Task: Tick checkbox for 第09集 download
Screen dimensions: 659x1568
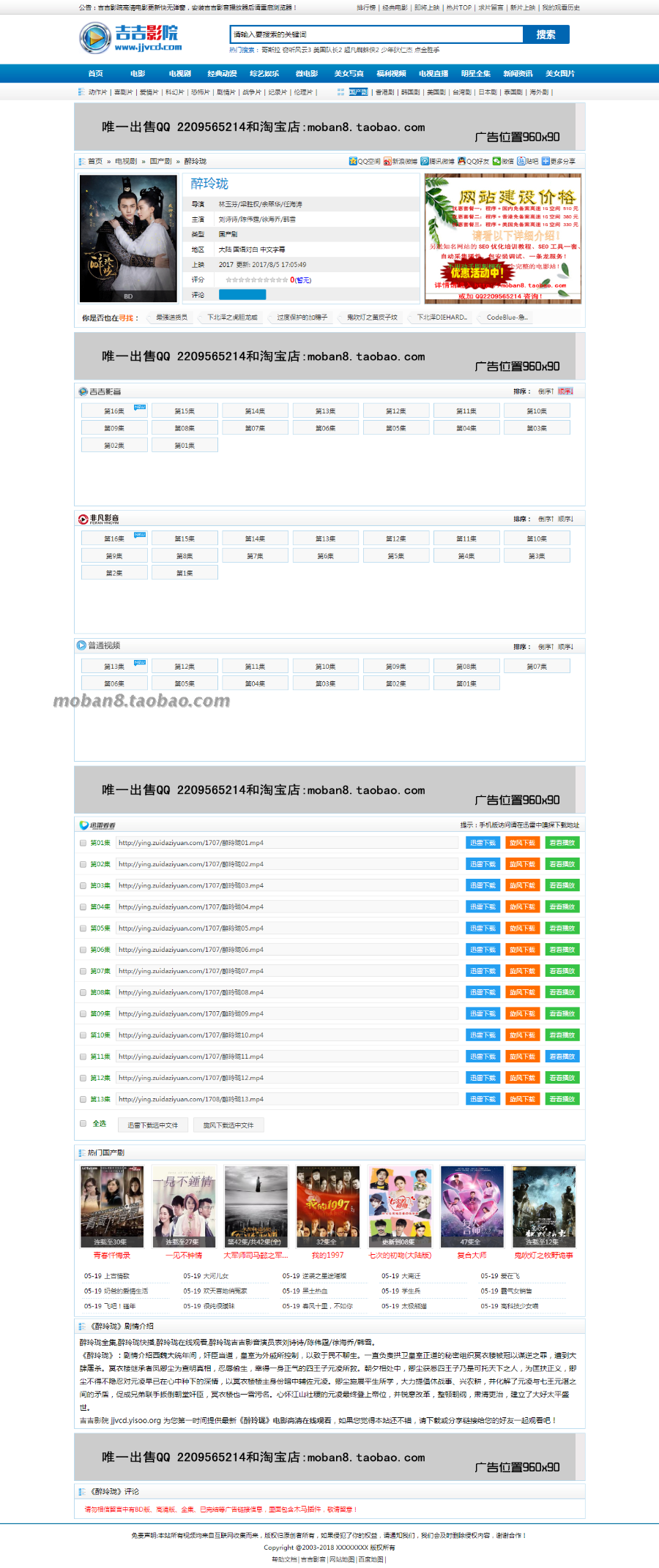Action: (x=83, y=1014)
